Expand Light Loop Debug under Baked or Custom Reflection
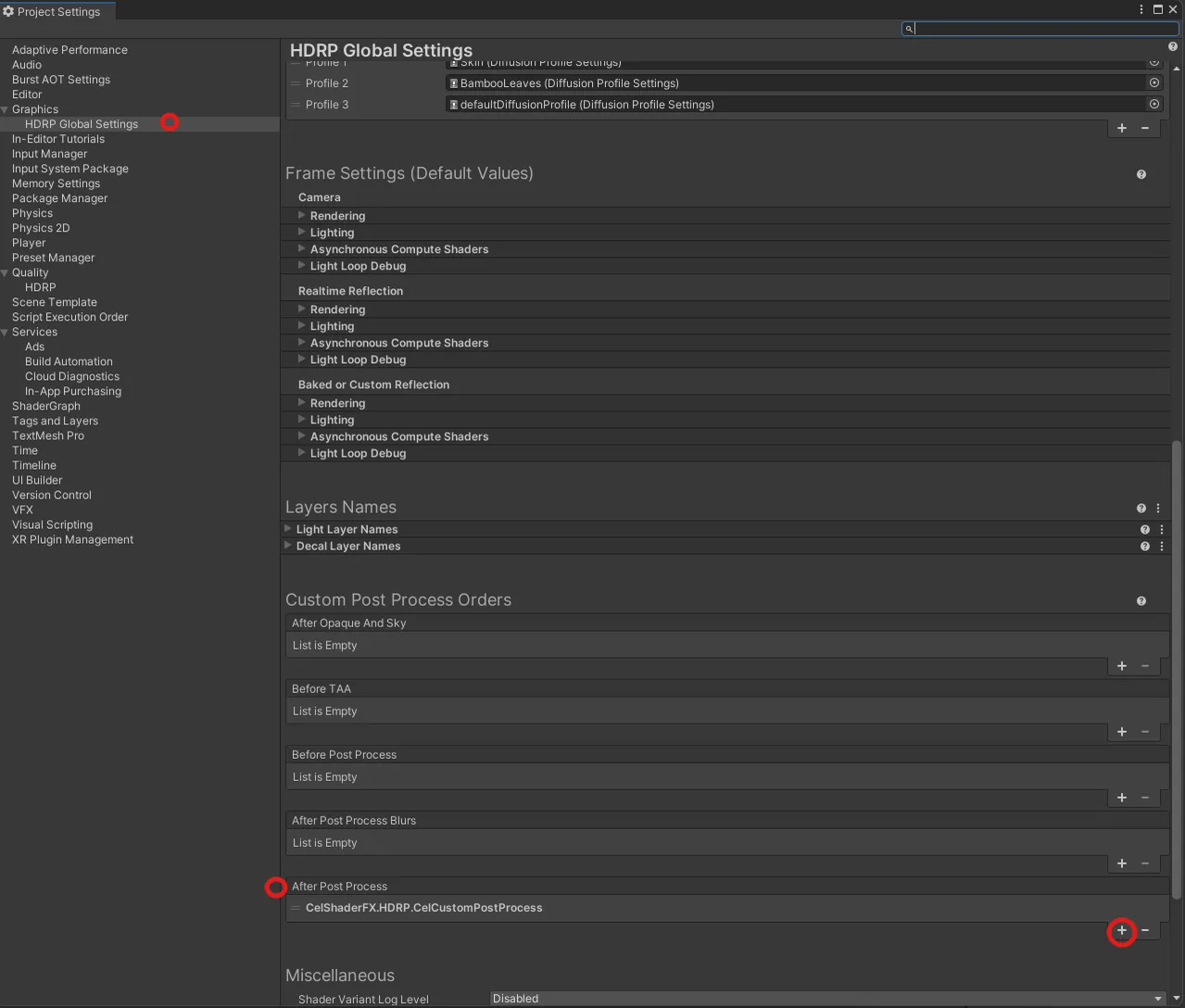This screenshot has width=1185, height=1008. (302, 453)
